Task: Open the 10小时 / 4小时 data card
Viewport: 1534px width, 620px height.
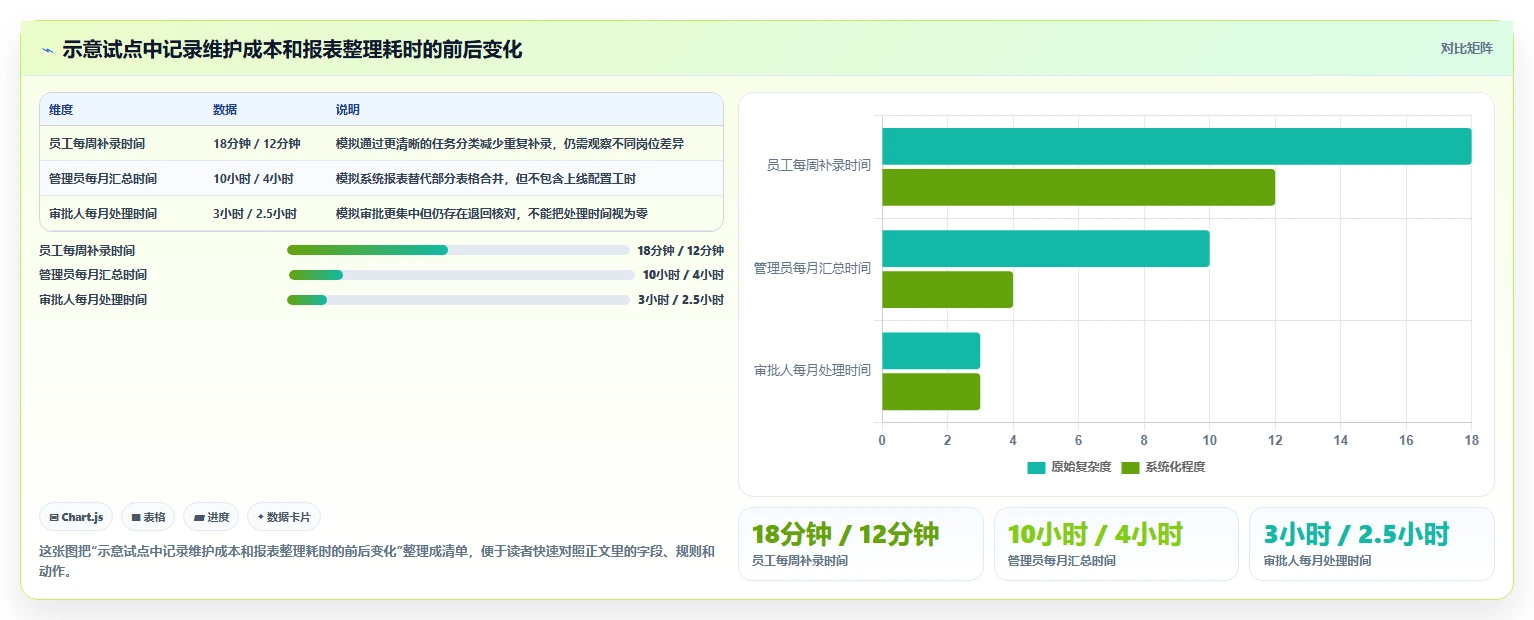Action: point(1116,544)
